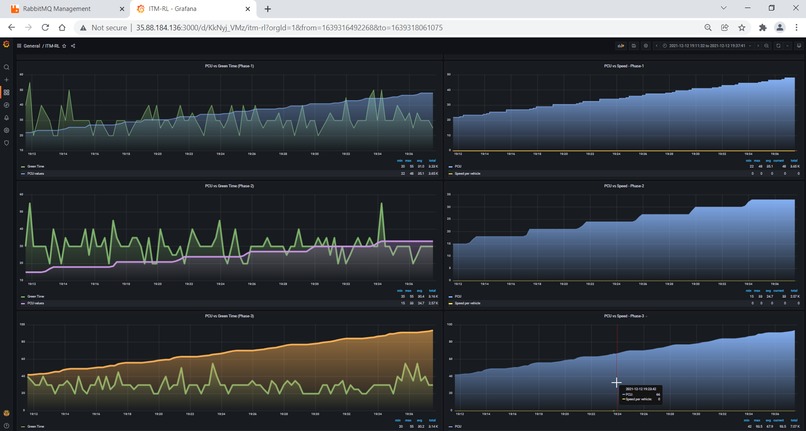The height and width of the screenshot is (431, 806).
Task: Open the browser profile avatar
Action: (780, 28)
